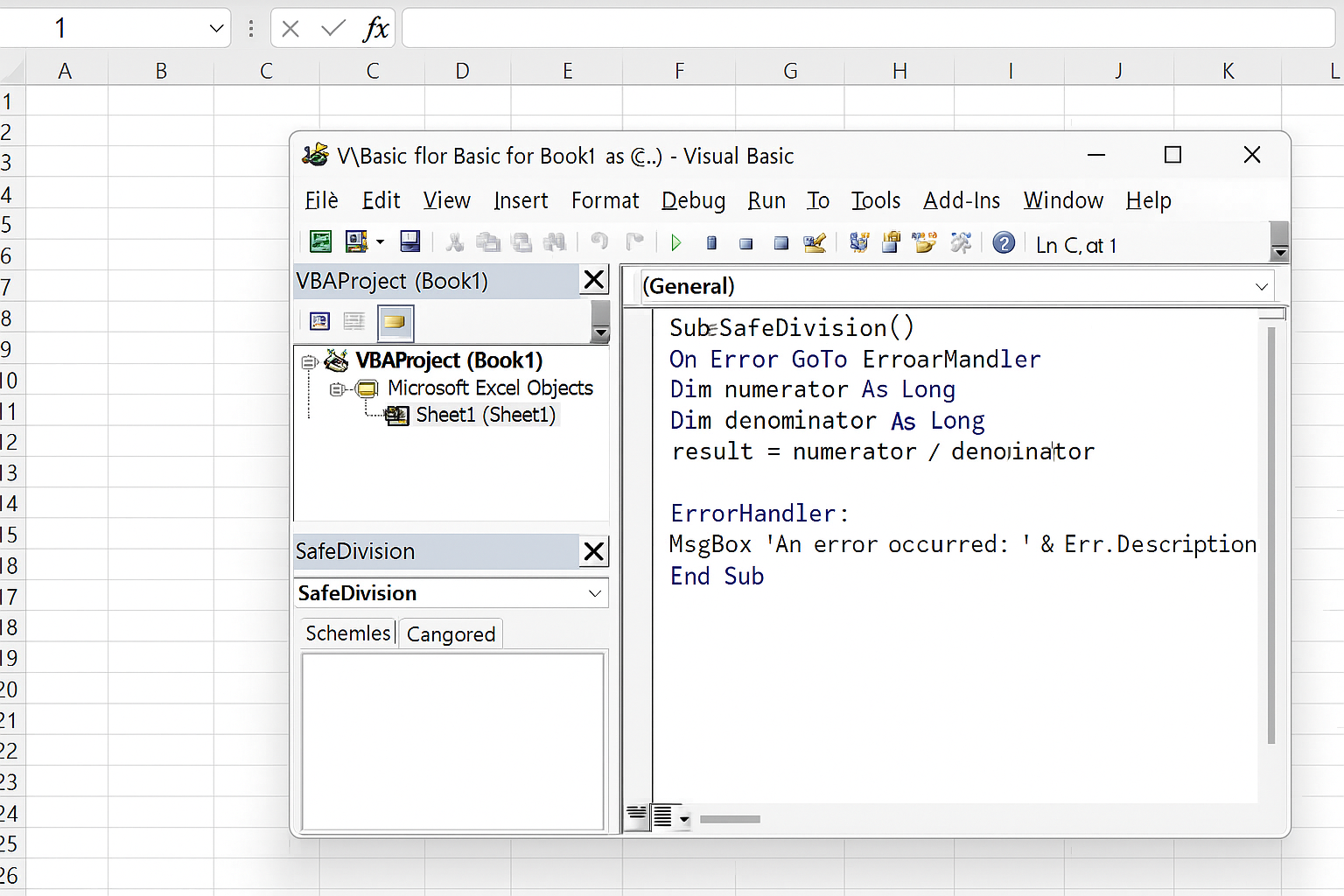Image resolution: width=1344 pixels, height=896 pixels.
Task: Open the Tools menu
Action: pos(876,200)
